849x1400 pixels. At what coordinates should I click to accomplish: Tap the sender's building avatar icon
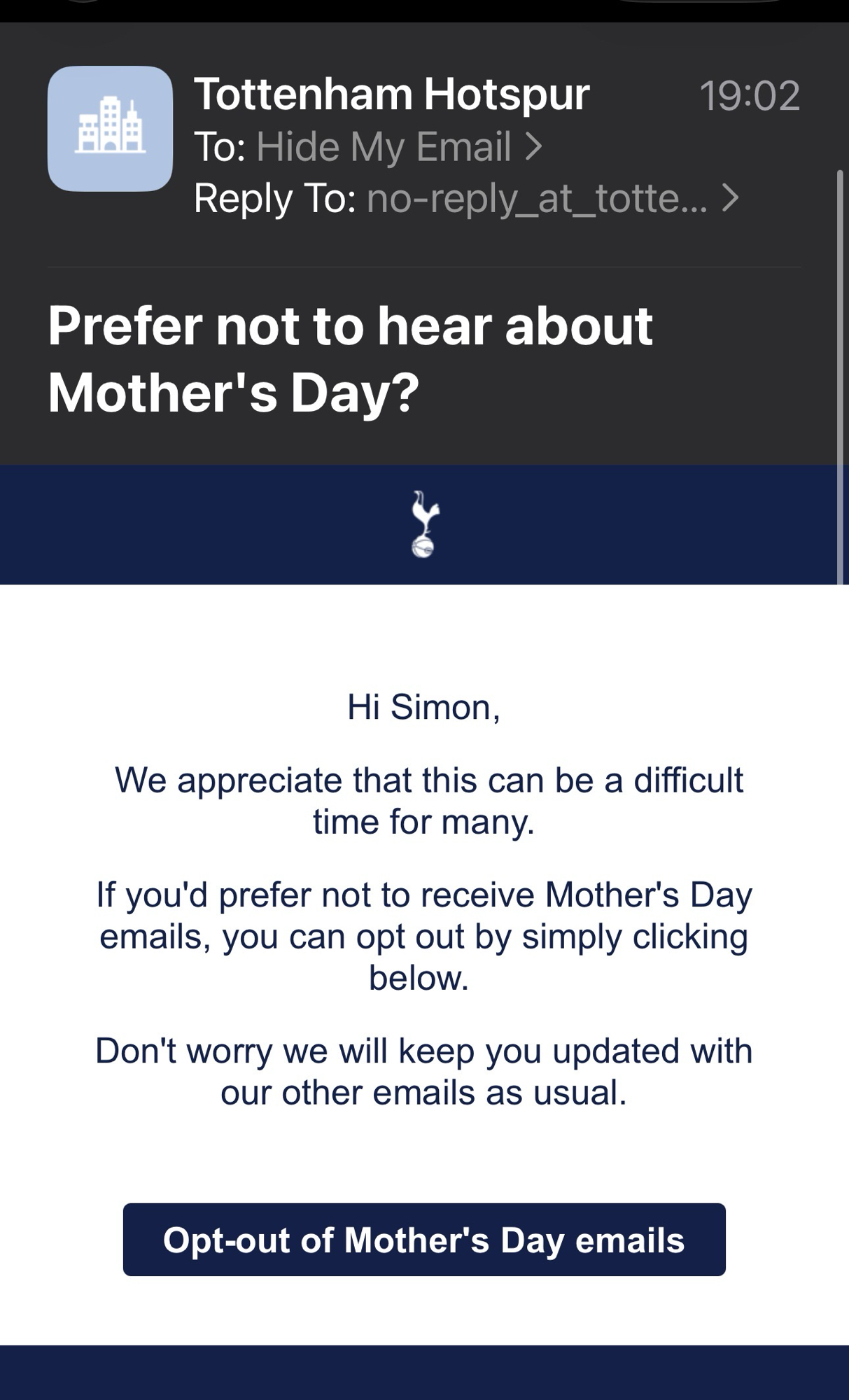[x=110, y=129]
